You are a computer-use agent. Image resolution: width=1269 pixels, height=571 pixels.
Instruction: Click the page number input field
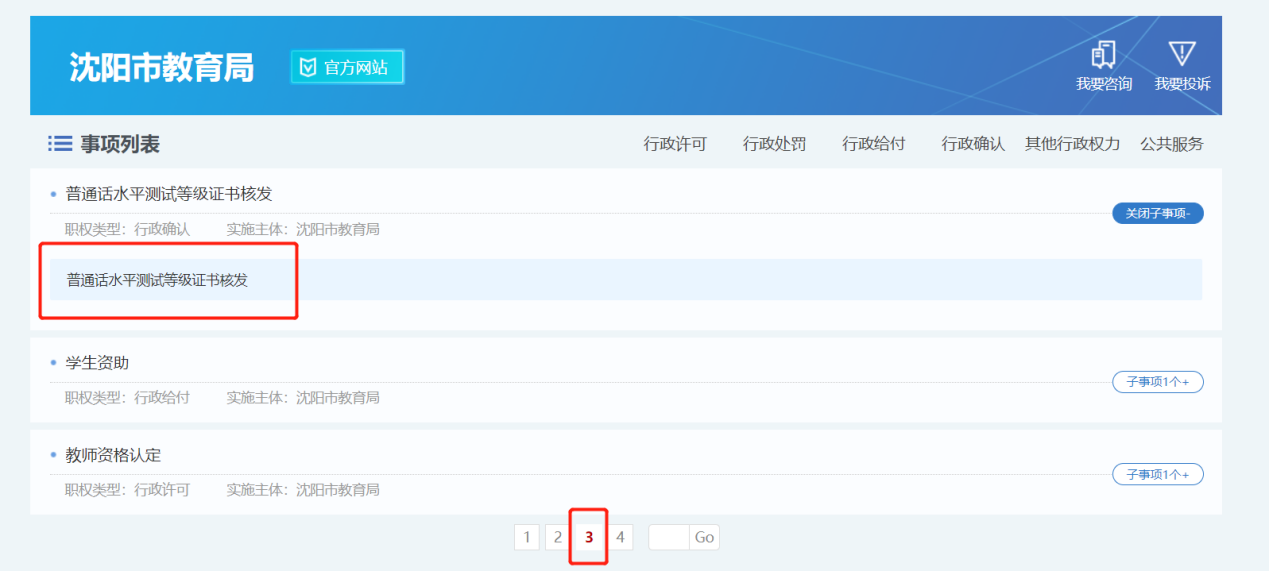(x=669, y=537)
